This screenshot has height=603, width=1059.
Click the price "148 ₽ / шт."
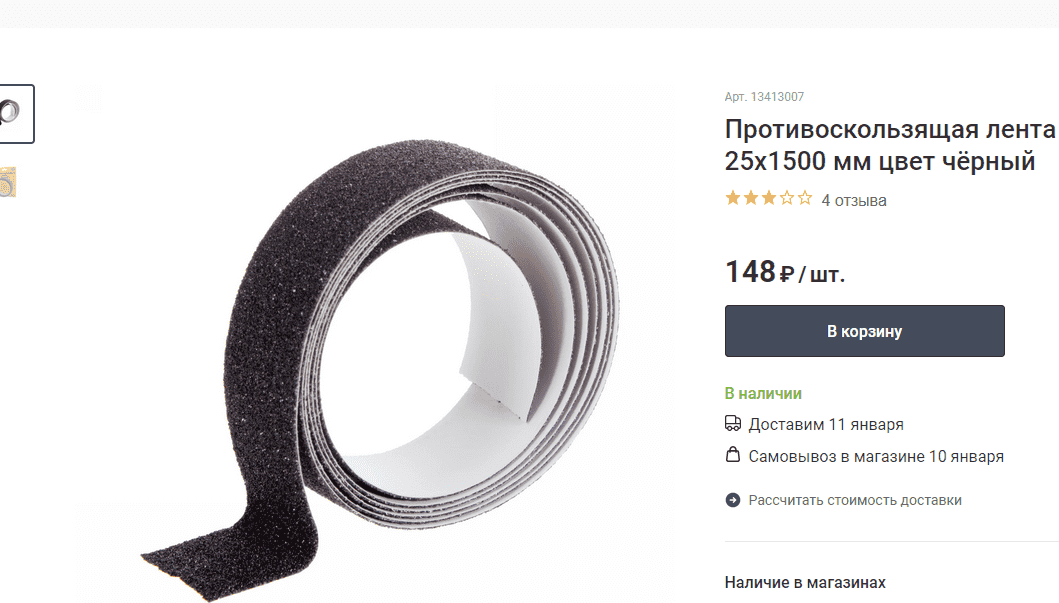pos(785,272)
